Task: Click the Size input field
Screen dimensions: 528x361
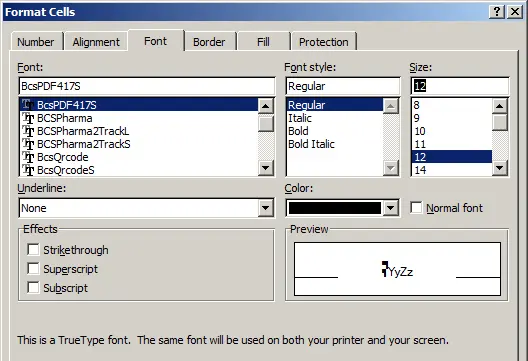Action: (460, 86)
